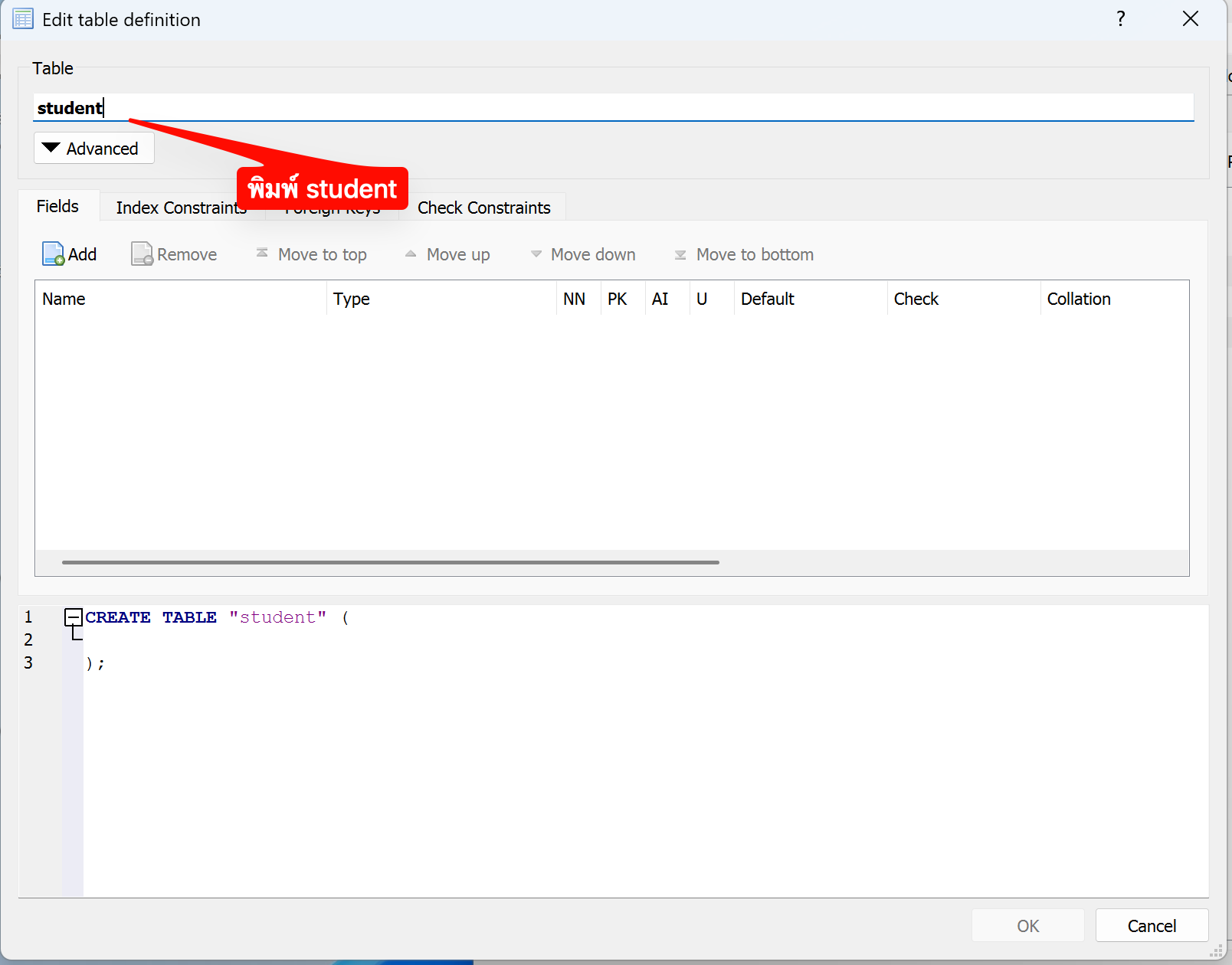Click the Remove field icon

point(143,254)
